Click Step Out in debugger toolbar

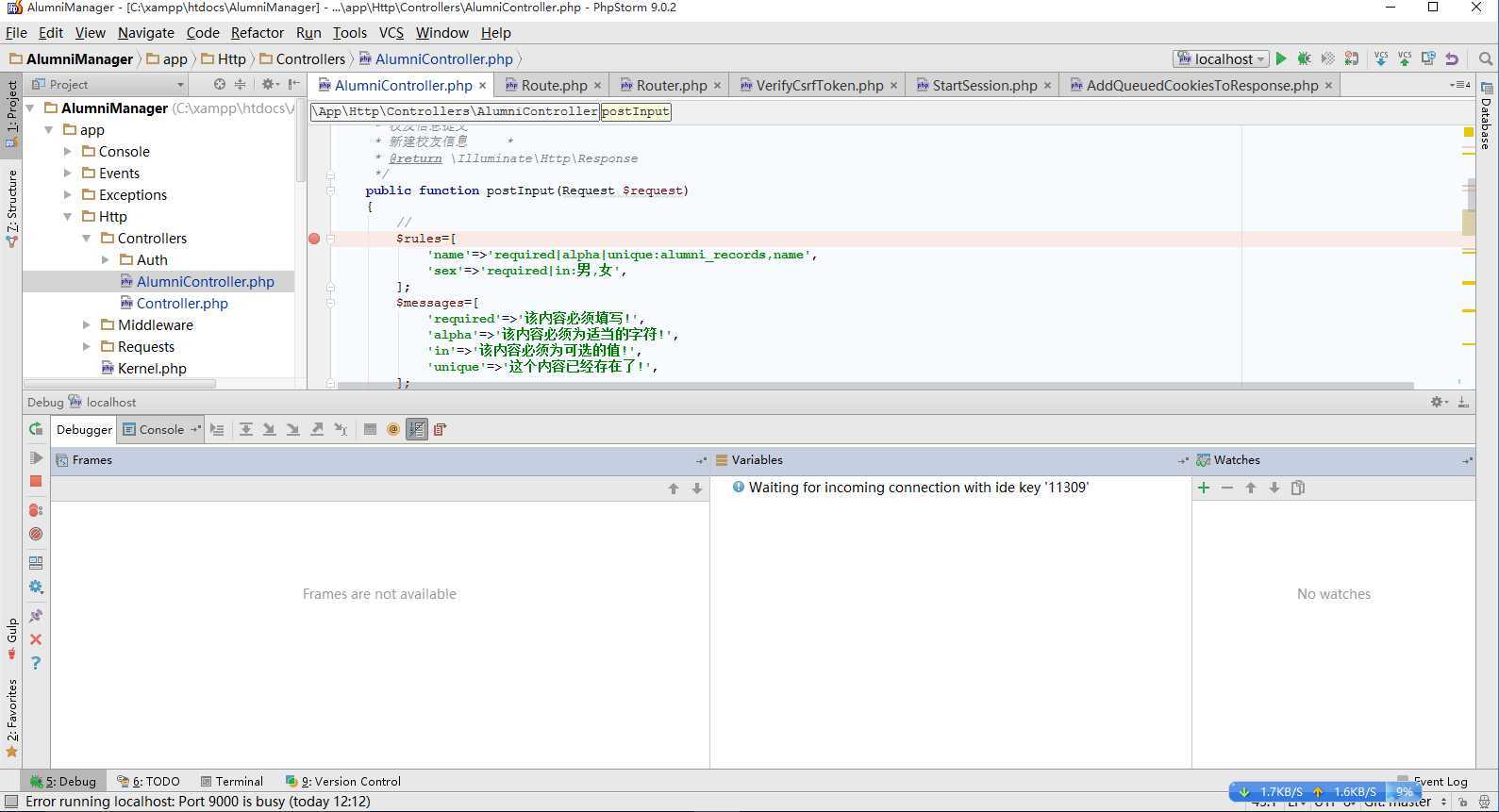point(317,429)
